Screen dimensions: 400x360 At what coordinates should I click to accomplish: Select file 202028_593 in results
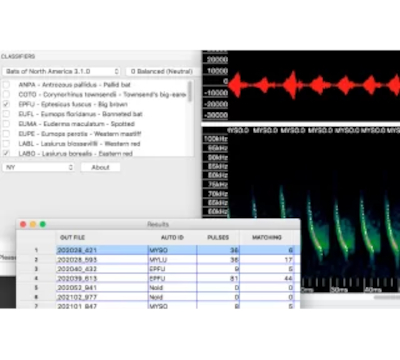click(102, 260)
